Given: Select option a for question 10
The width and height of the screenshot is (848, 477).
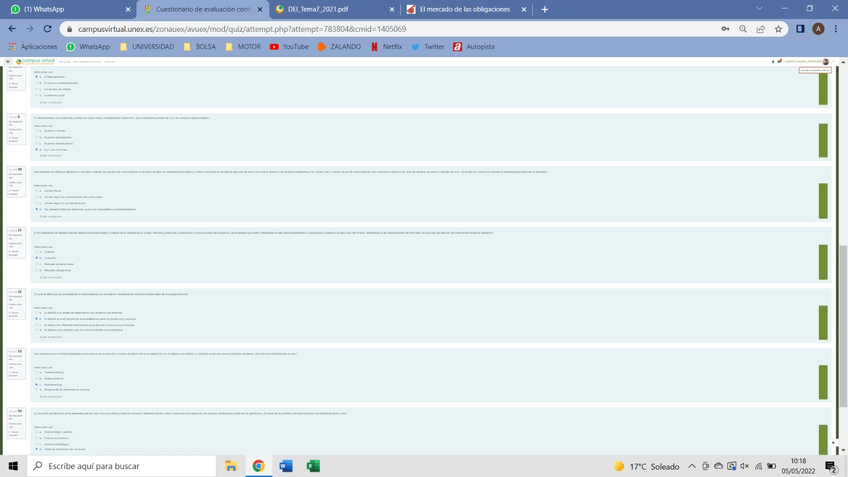Looking at the screenshot, I should tap(37, 191).
